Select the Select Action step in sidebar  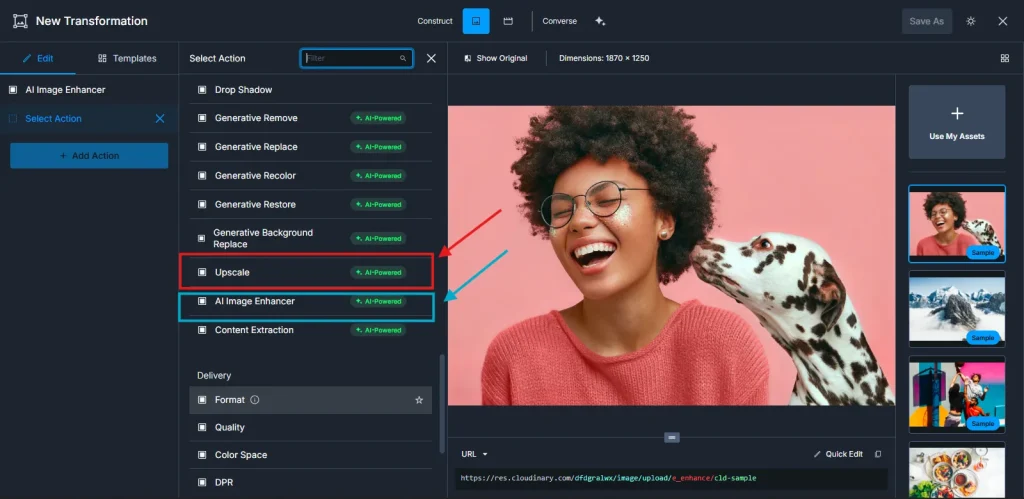coord(89,119)
